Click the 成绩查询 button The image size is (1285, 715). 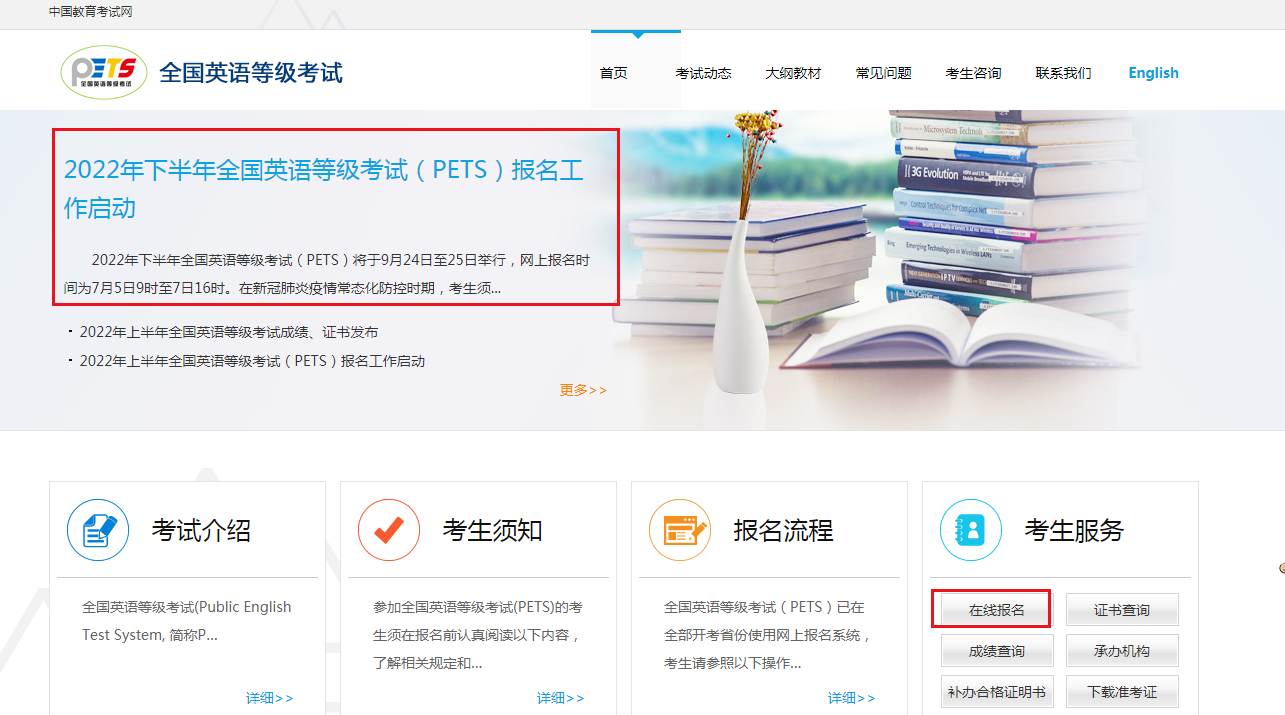click(x=996, y=651)
